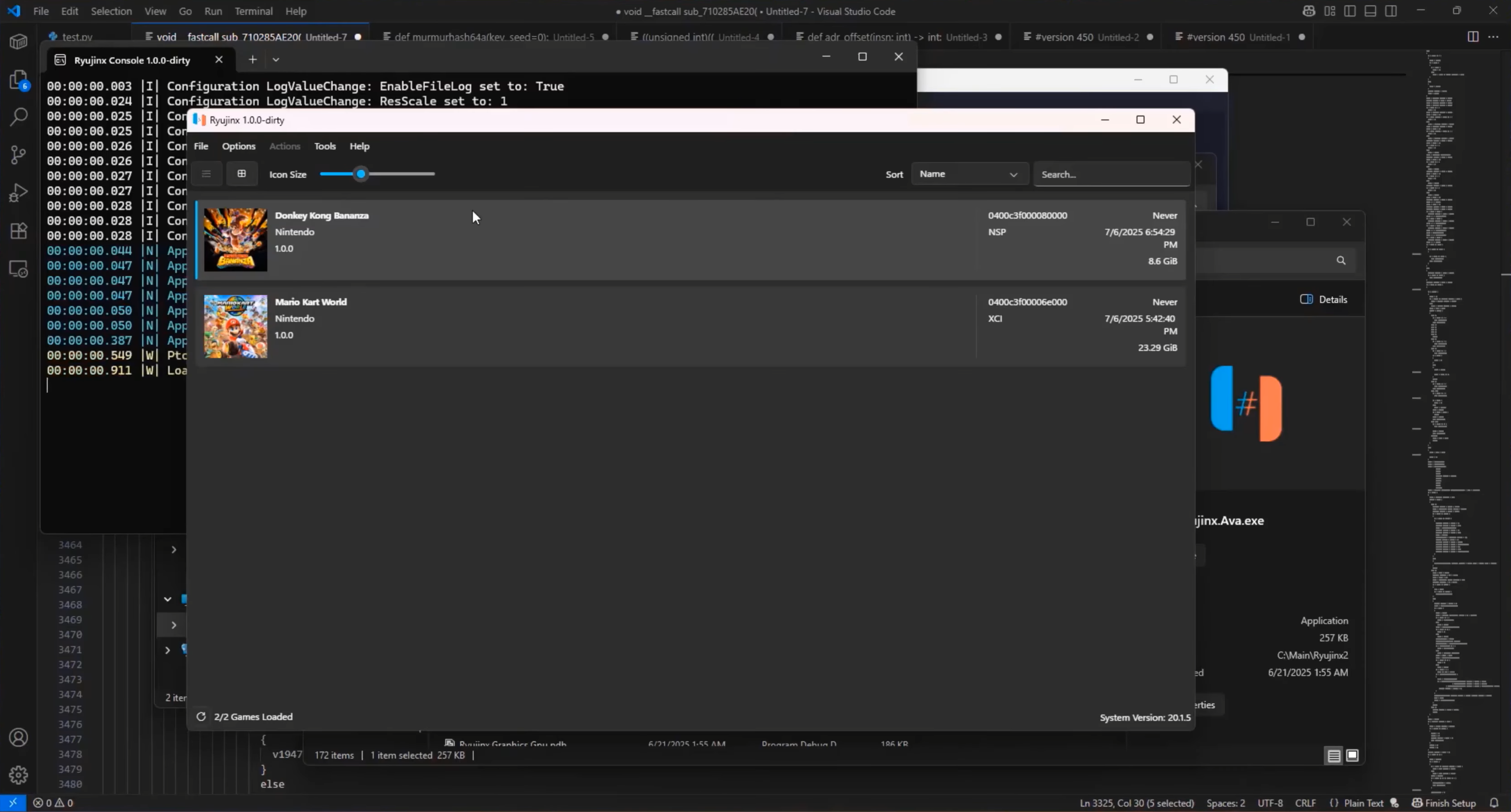The image size is (1511, 812).
Task: Click the Ryujinx Search field
Action: pyautogui.click(x=1112, y=174)
